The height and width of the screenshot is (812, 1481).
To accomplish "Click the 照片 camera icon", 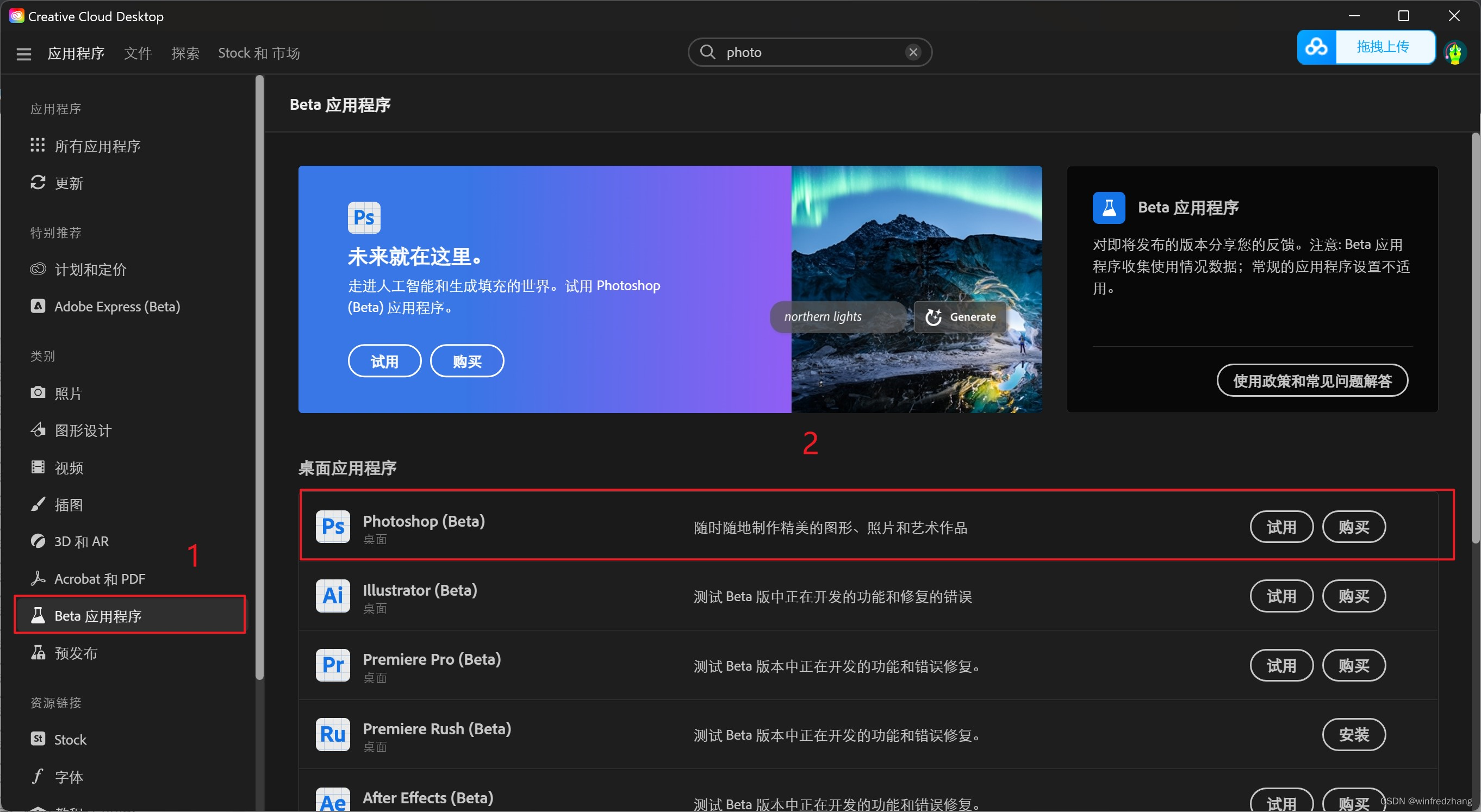I will tap(38, 392).
